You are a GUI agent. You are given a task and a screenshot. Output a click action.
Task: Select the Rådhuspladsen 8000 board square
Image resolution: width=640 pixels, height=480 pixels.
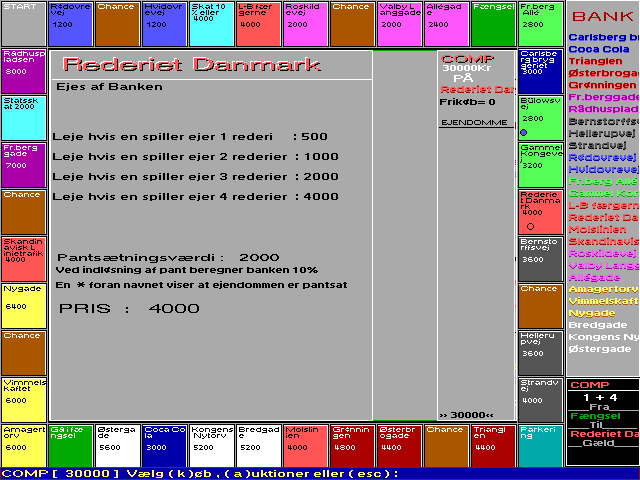coord(24,71)
